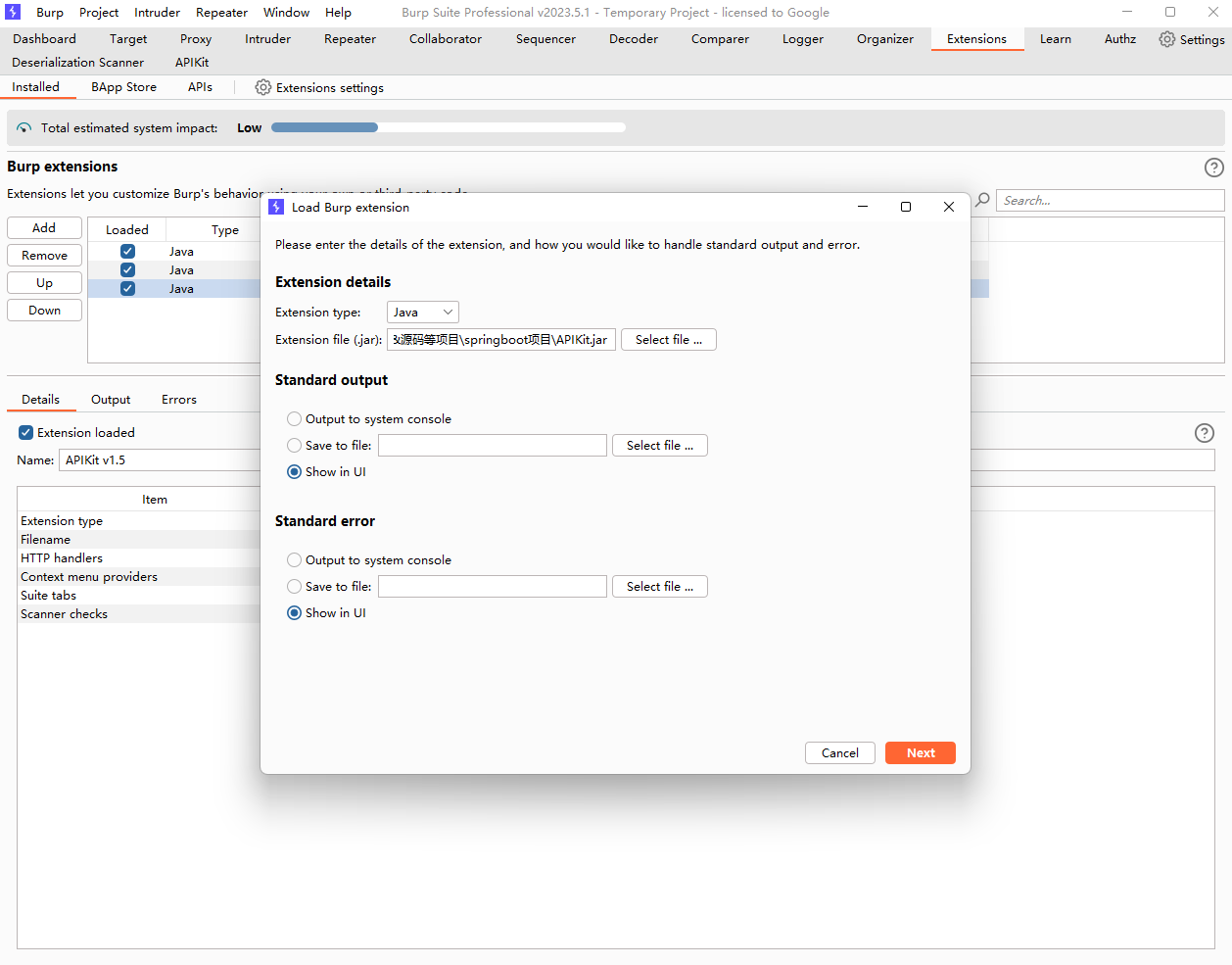Click the Standard output Save to file field
The width and height of the screenshot is (1232, 965).
pos(493,446)
